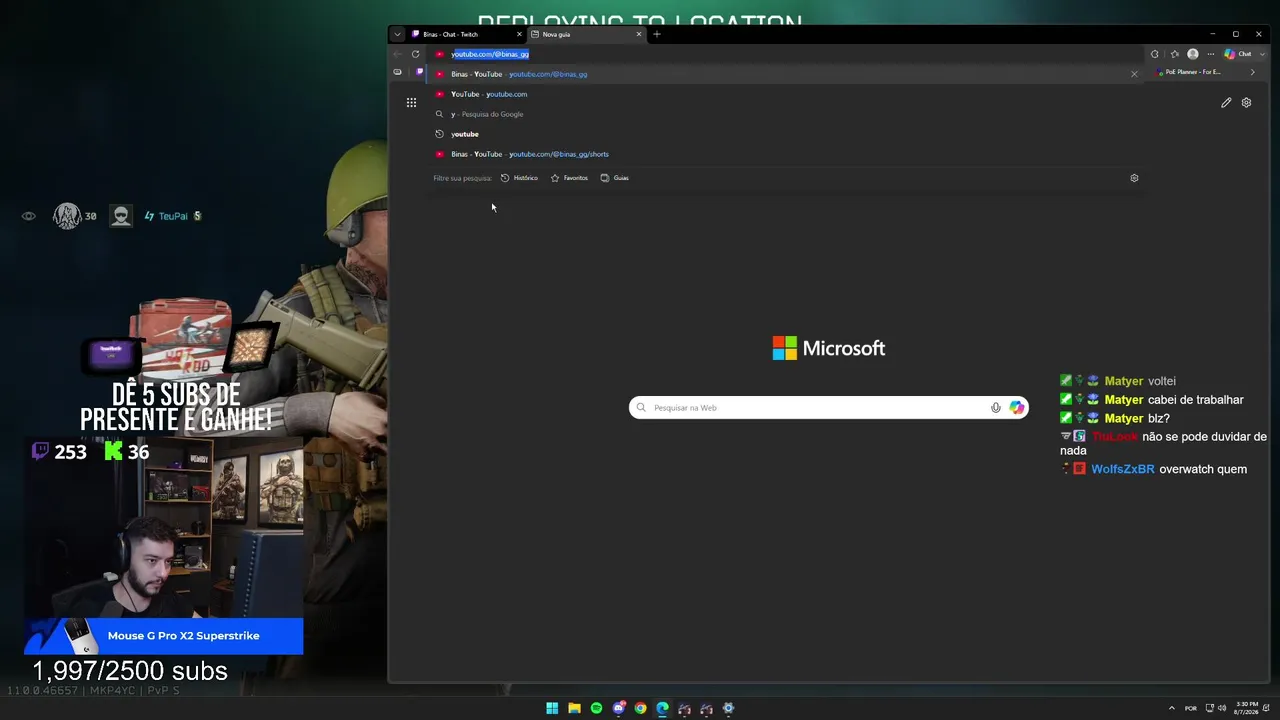Click the address bar with youtube.com/@binas_gg

click(x=785, y=54)
